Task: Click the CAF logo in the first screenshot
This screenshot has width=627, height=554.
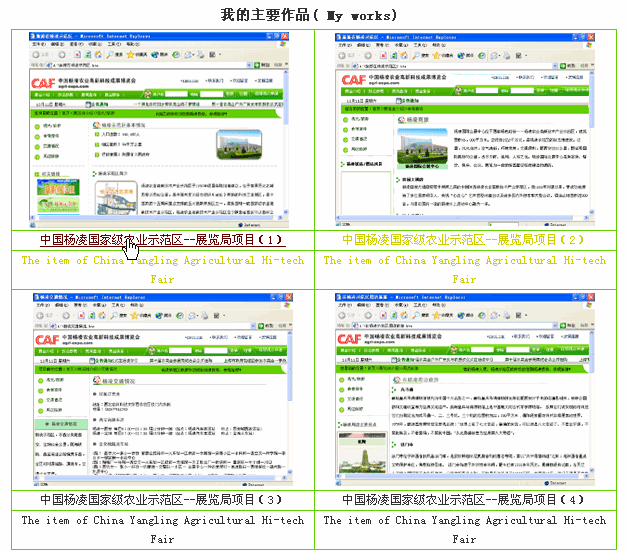Action: tap(42, 82)
